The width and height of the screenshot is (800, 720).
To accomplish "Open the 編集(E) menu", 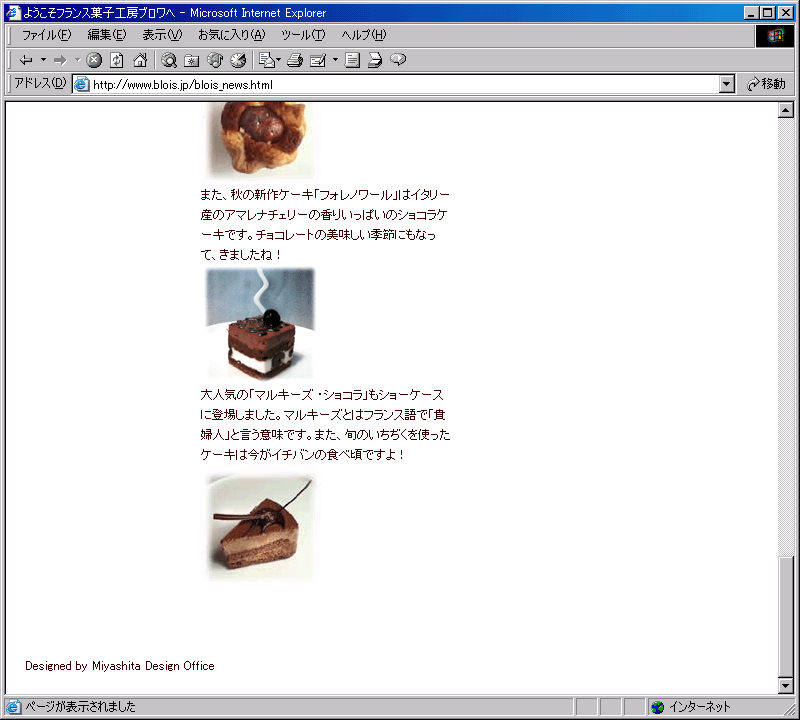I will pos(107,35).
